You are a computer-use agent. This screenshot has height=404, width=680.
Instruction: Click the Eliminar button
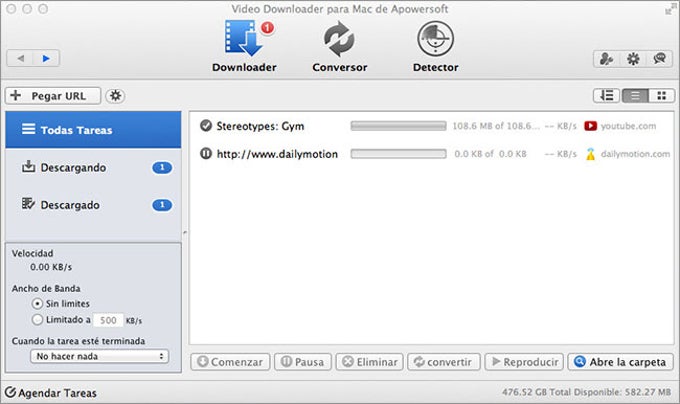pos(369,362)
